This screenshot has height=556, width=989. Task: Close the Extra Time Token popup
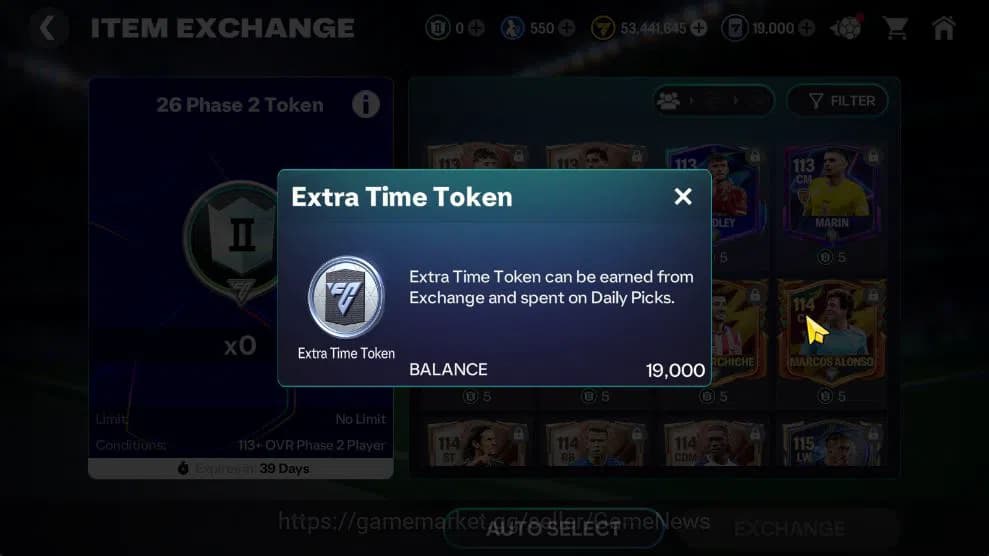pyautogui.click(x=682, y=197)
